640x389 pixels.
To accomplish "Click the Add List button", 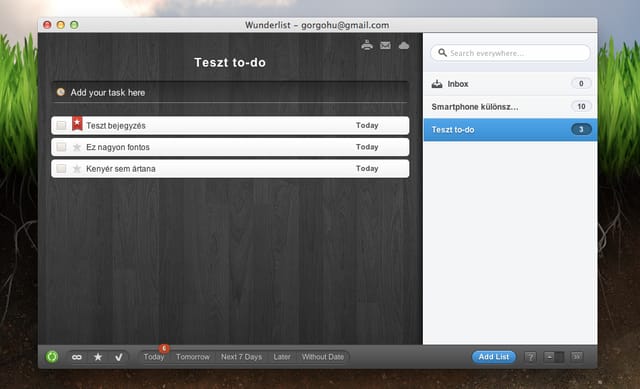I will coord(494,357).
